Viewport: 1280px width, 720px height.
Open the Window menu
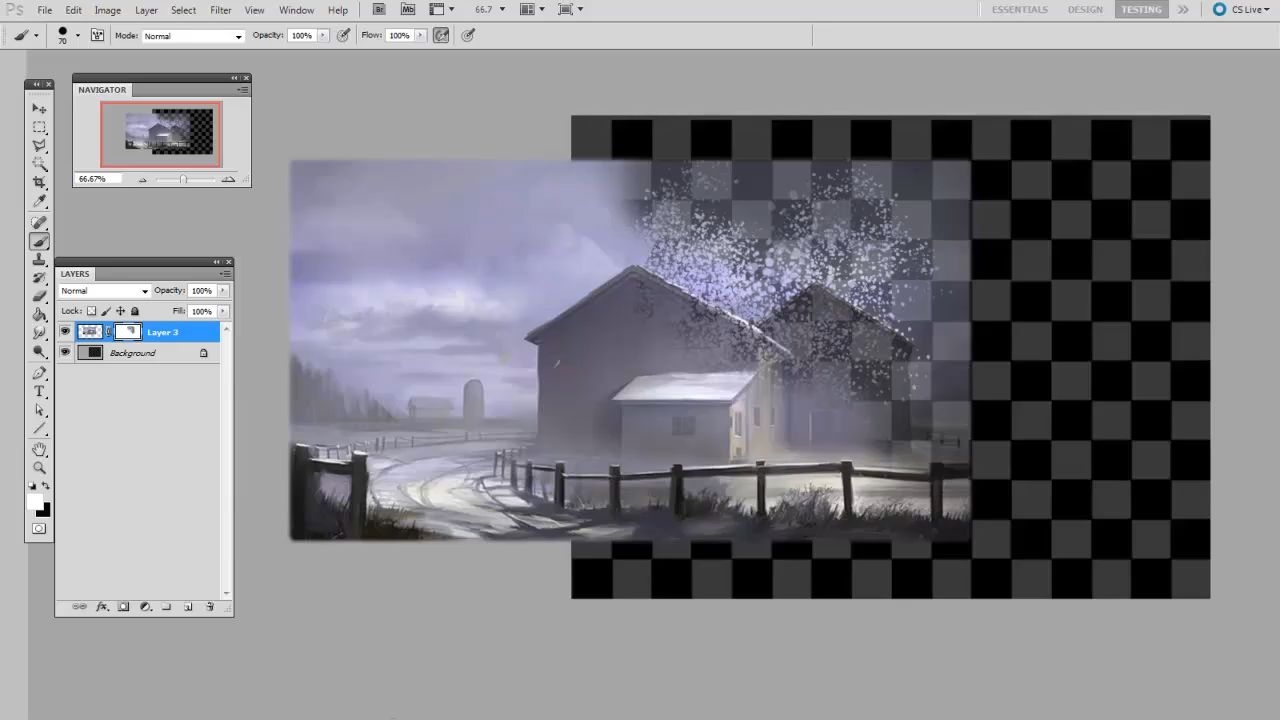click(296, 10)
